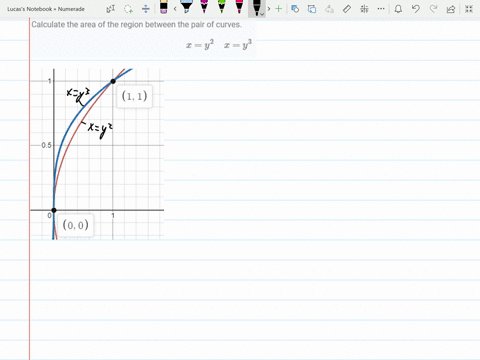
Task: Select the green pen
Action: (222, 7)
